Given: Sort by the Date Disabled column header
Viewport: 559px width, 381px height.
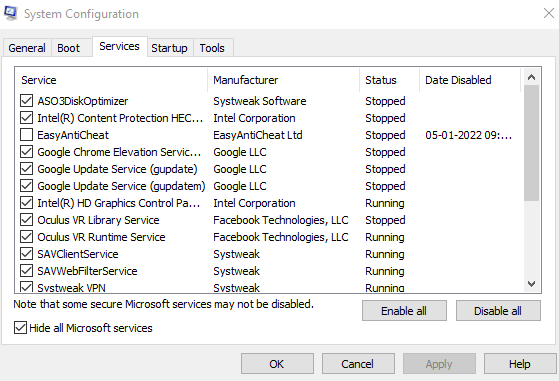Looking at the screenshot, I should point(470,80).
